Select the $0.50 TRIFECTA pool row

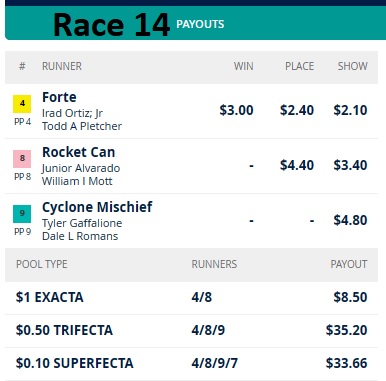pos(191,330)
